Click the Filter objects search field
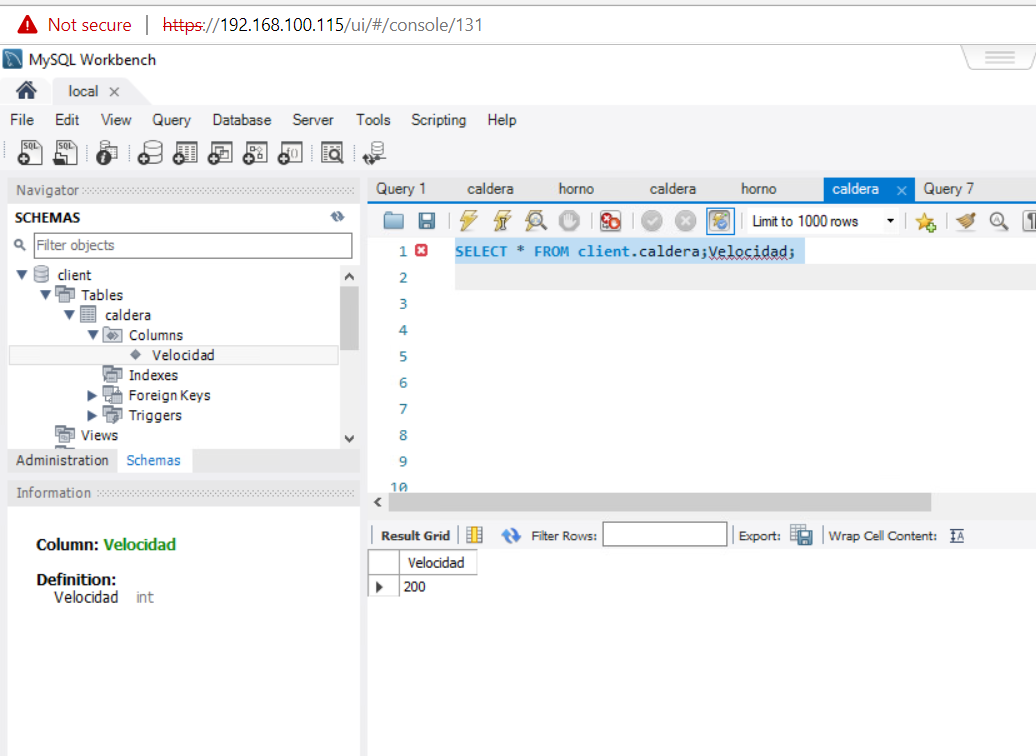Viewport: 1036px width, 756px height. pos(193,245)
